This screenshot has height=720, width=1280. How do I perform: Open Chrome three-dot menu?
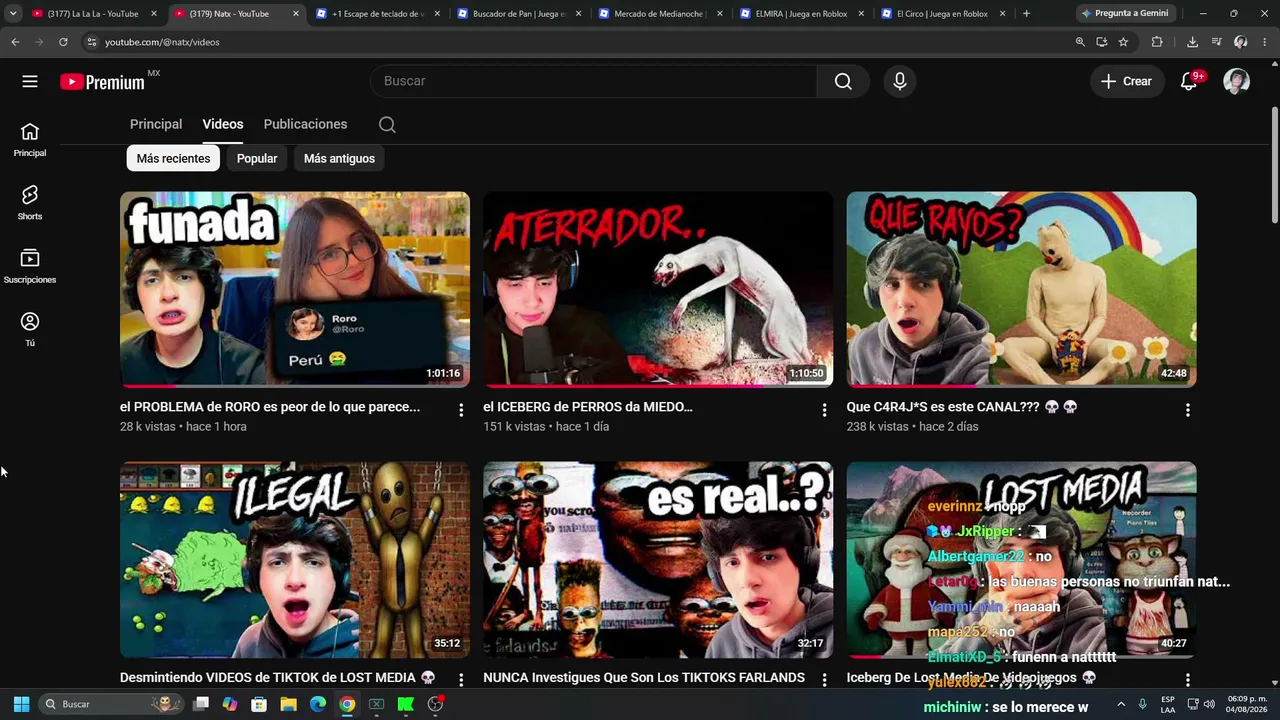(1264, 42)
